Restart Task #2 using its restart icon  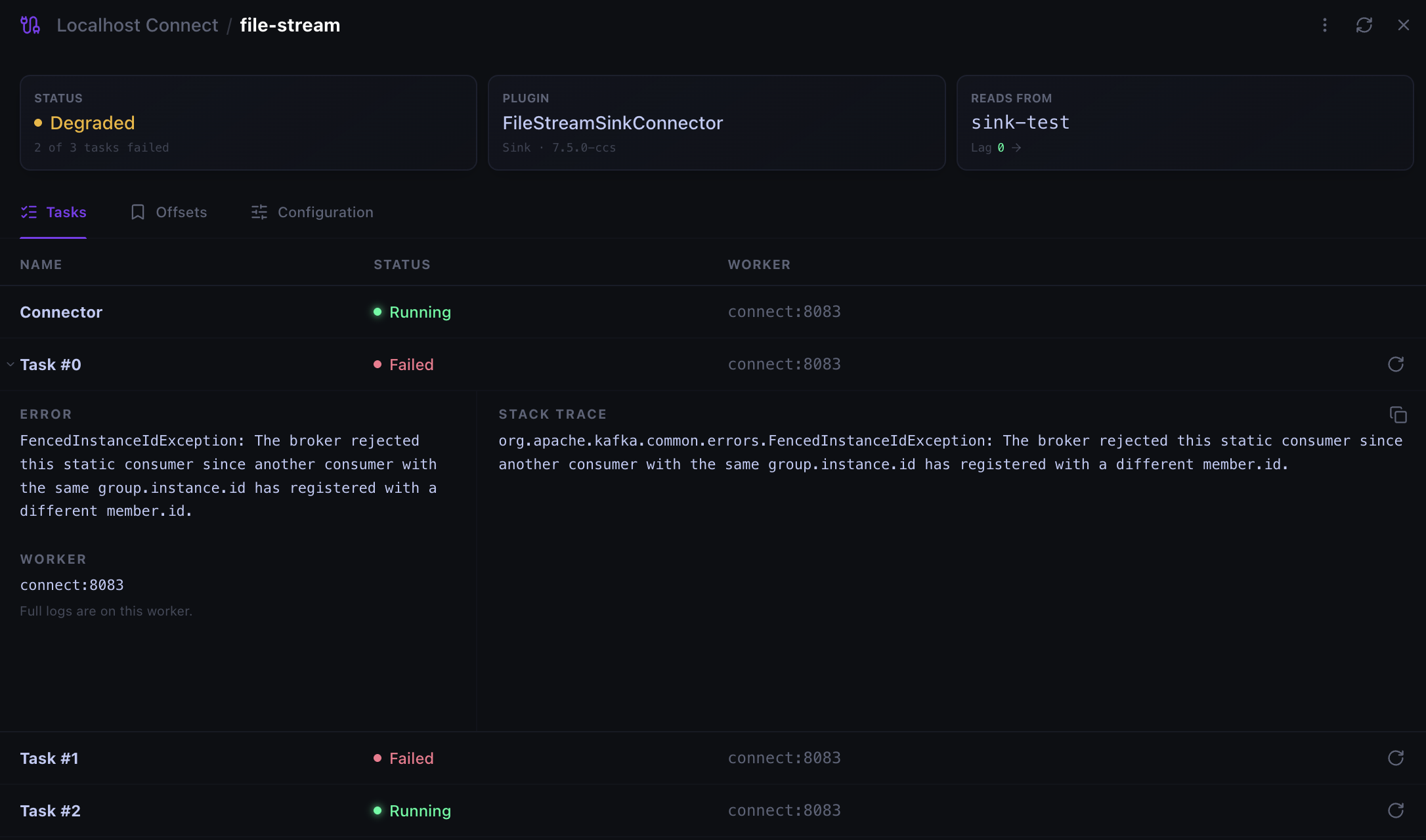coord(1396,810)
